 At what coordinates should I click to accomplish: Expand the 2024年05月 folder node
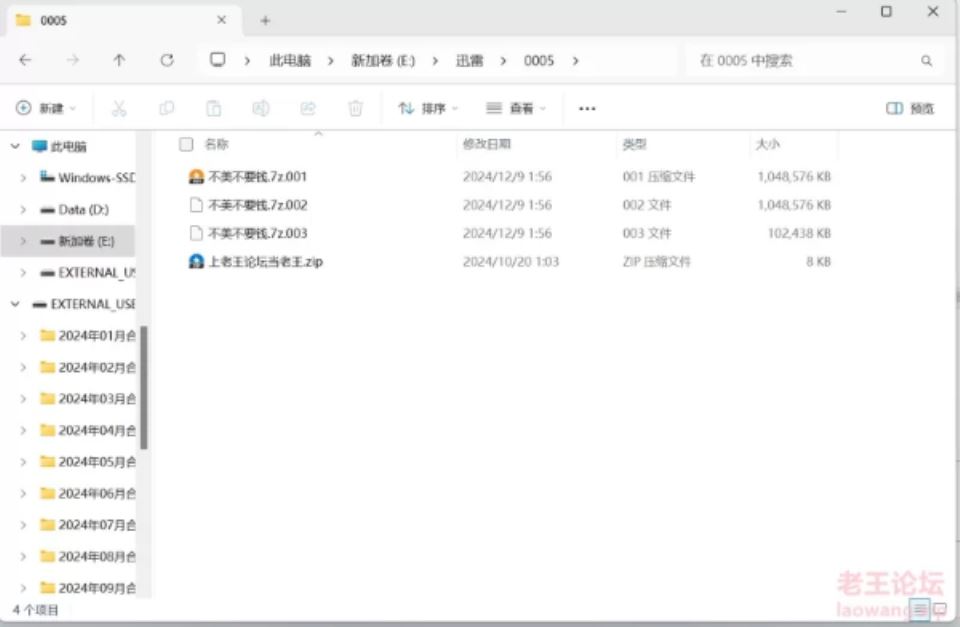(23, 462)
